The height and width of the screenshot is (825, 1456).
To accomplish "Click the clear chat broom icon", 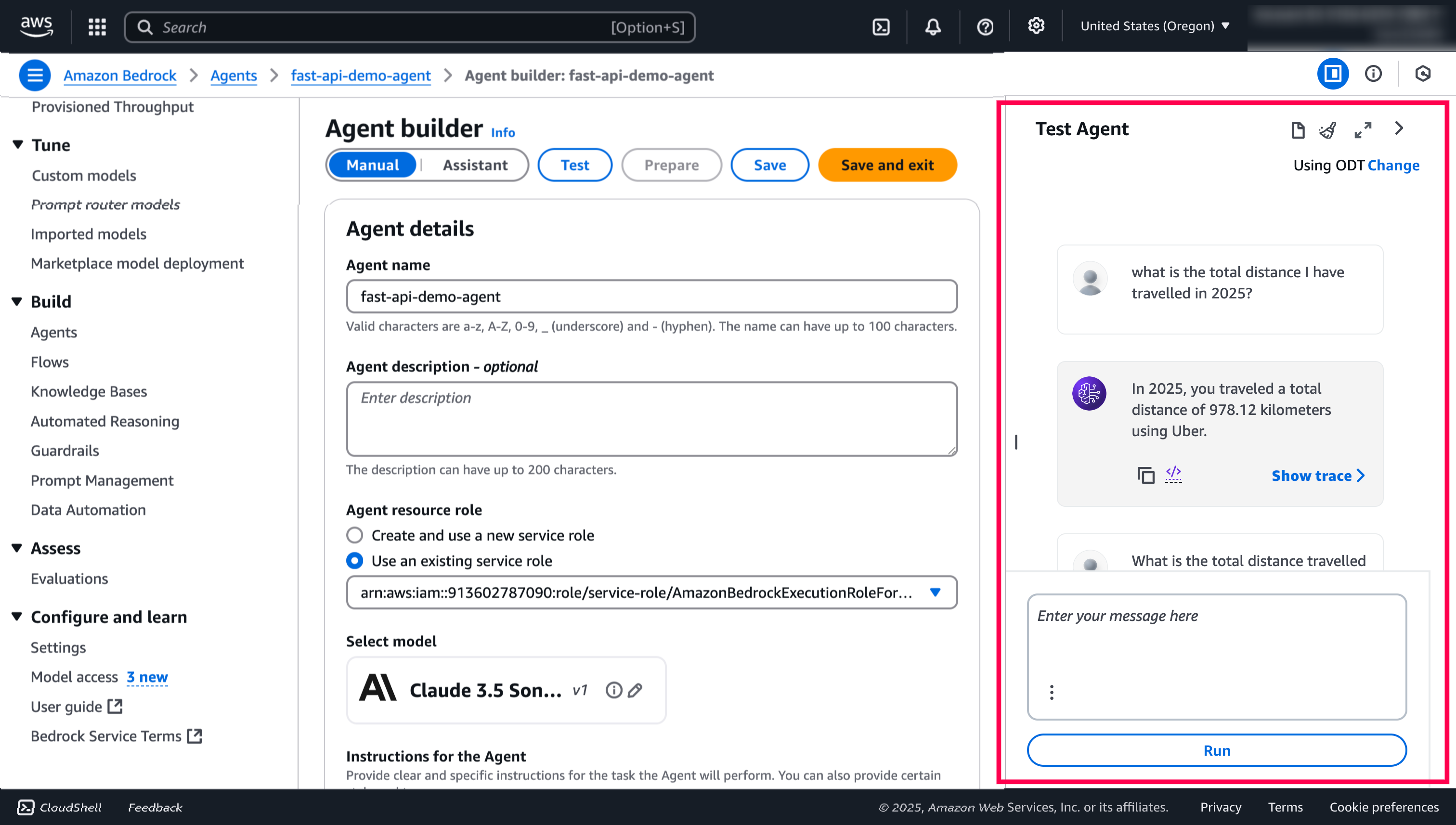I will 1327,130.
